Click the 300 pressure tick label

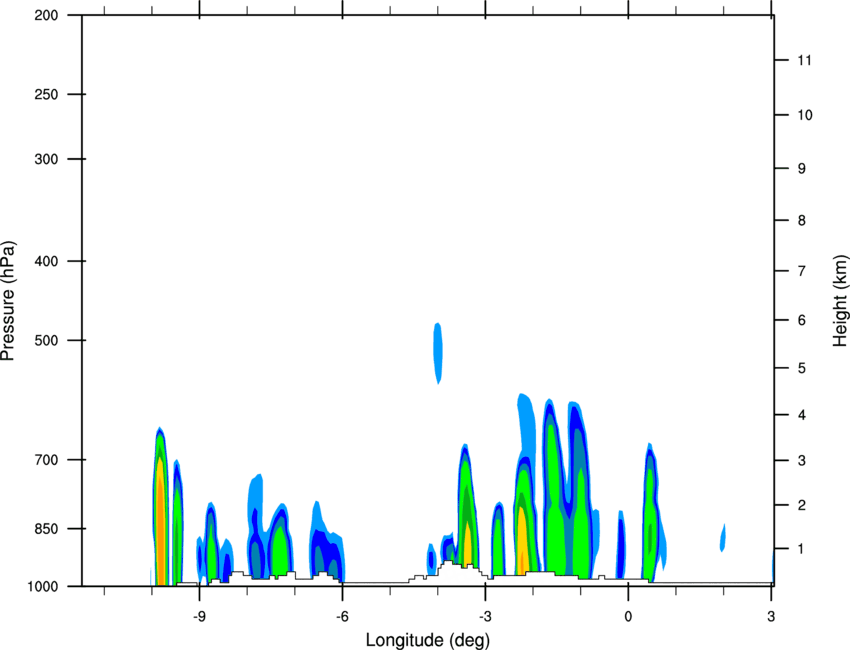46,159
